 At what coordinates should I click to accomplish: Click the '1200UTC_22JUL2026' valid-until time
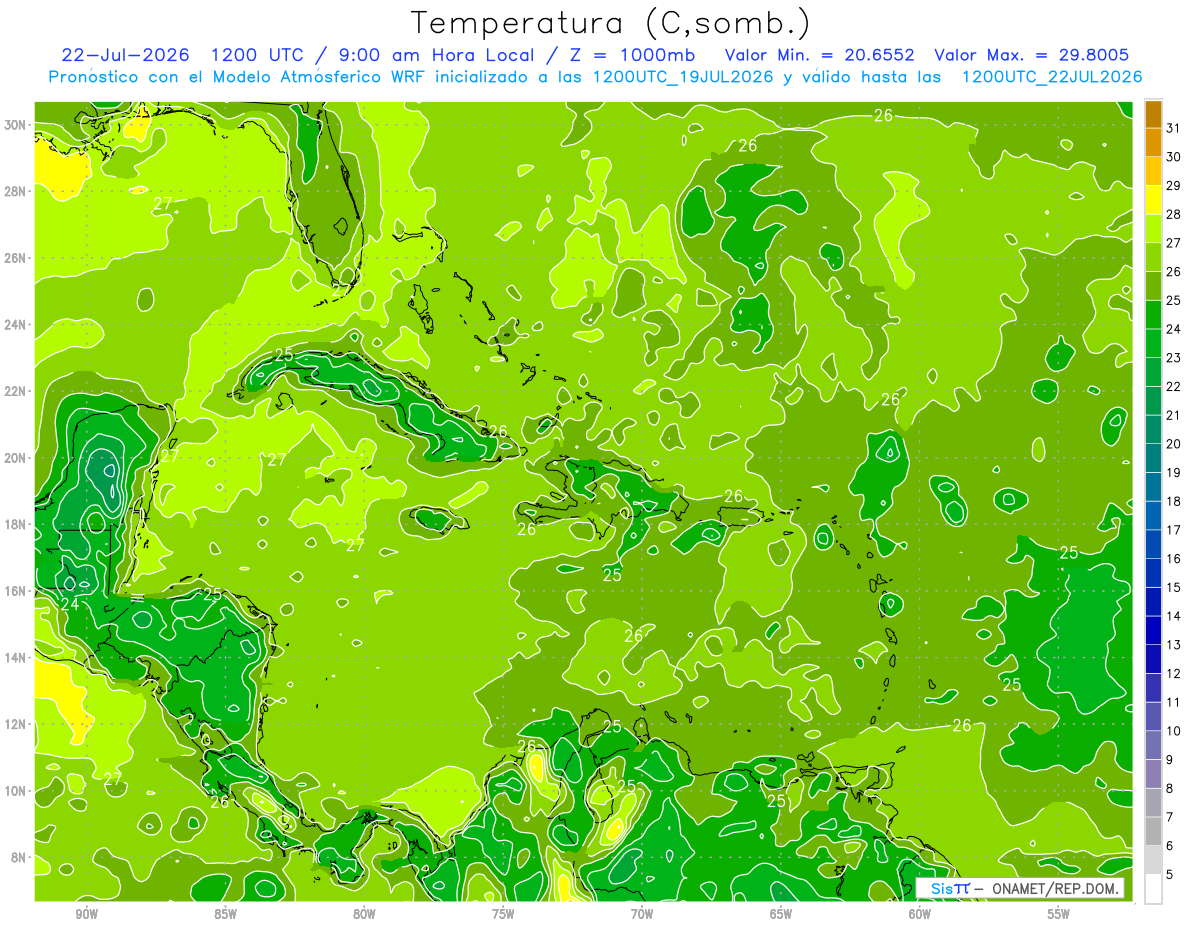tap(1052, 77)
